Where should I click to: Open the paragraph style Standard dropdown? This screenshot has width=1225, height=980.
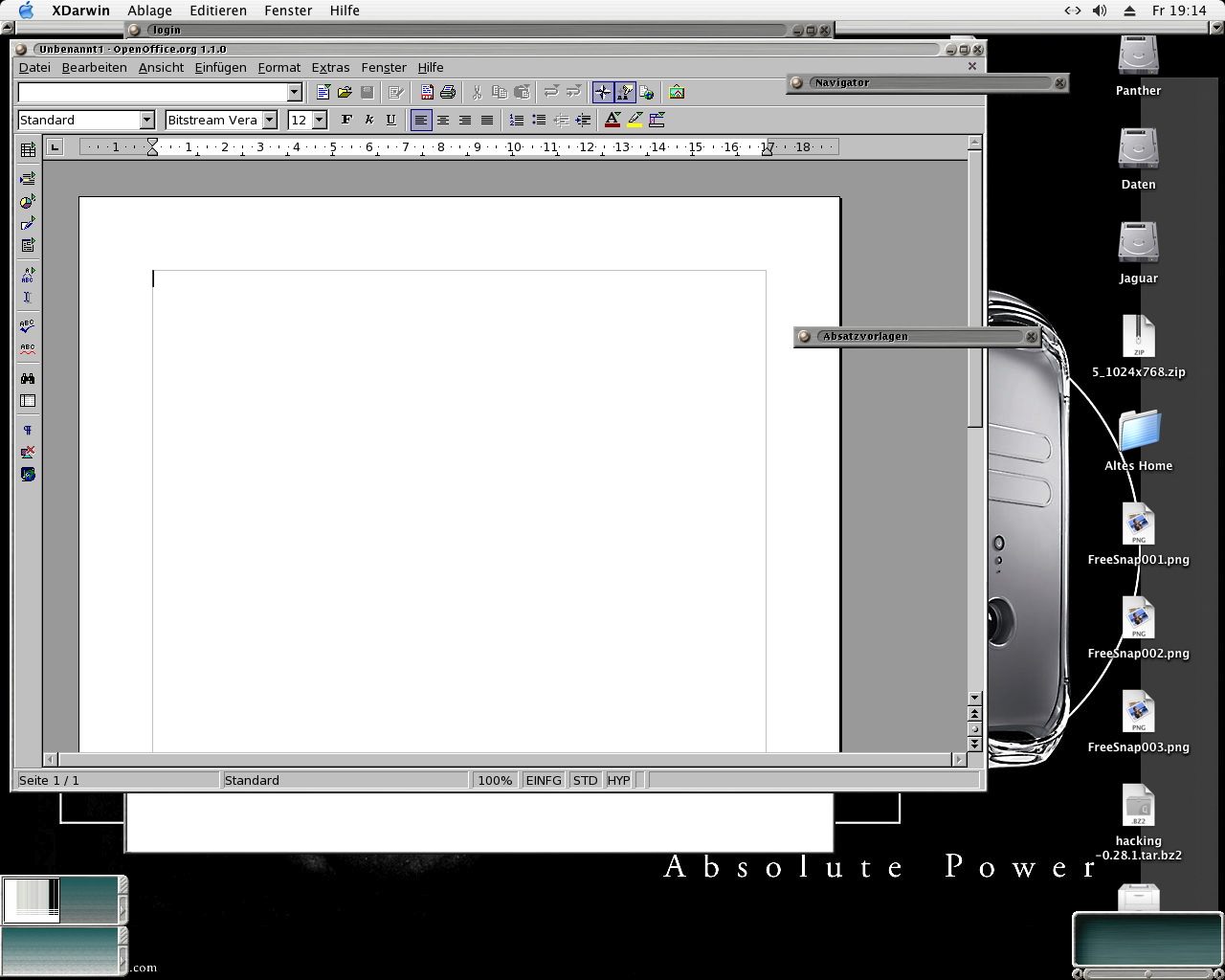pyautogui.click(x=146, y=121)
